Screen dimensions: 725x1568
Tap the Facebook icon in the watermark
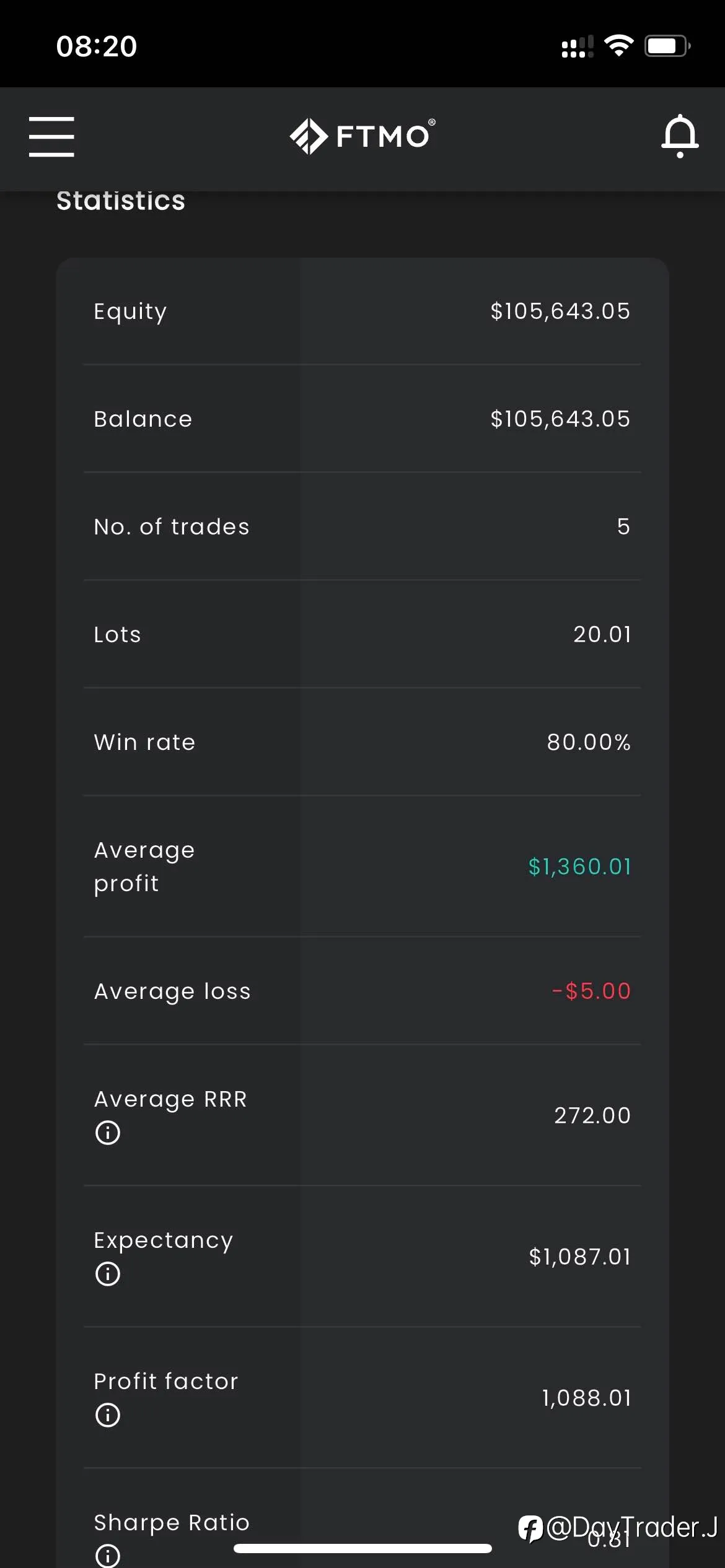530,1528
